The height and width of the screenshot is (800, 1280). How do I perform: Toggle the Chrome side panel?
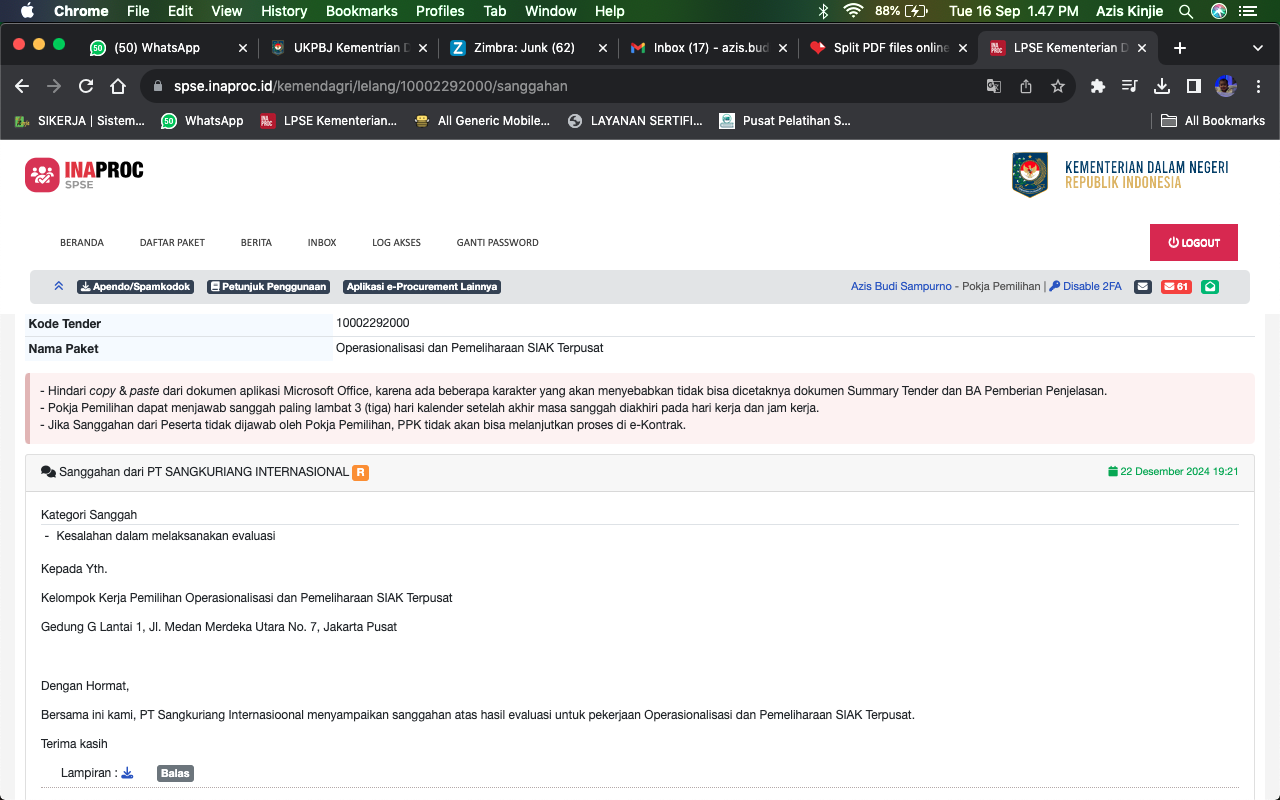pos(1193,86)
